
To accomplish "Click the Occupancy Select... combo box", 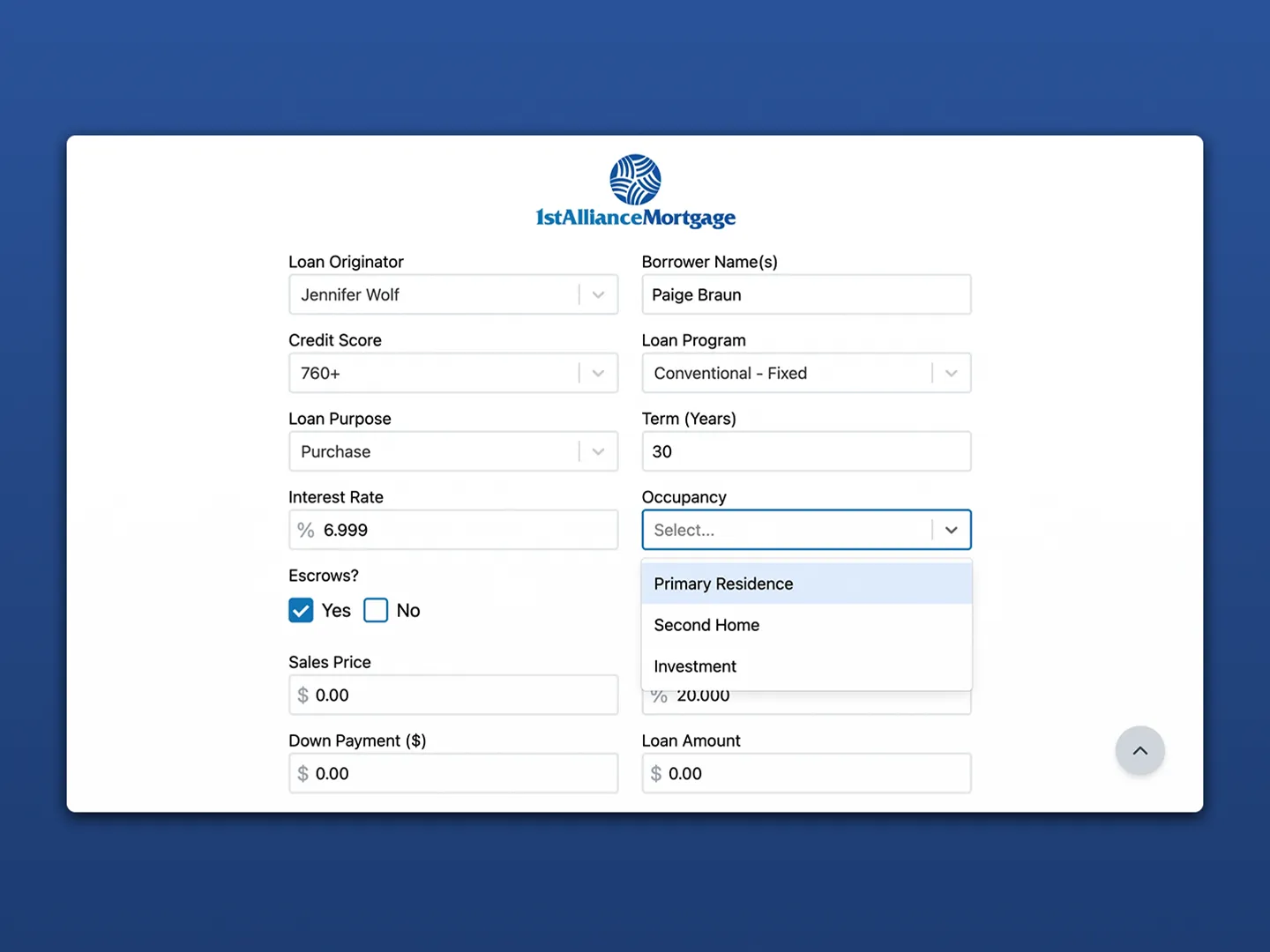I will 806,531.
